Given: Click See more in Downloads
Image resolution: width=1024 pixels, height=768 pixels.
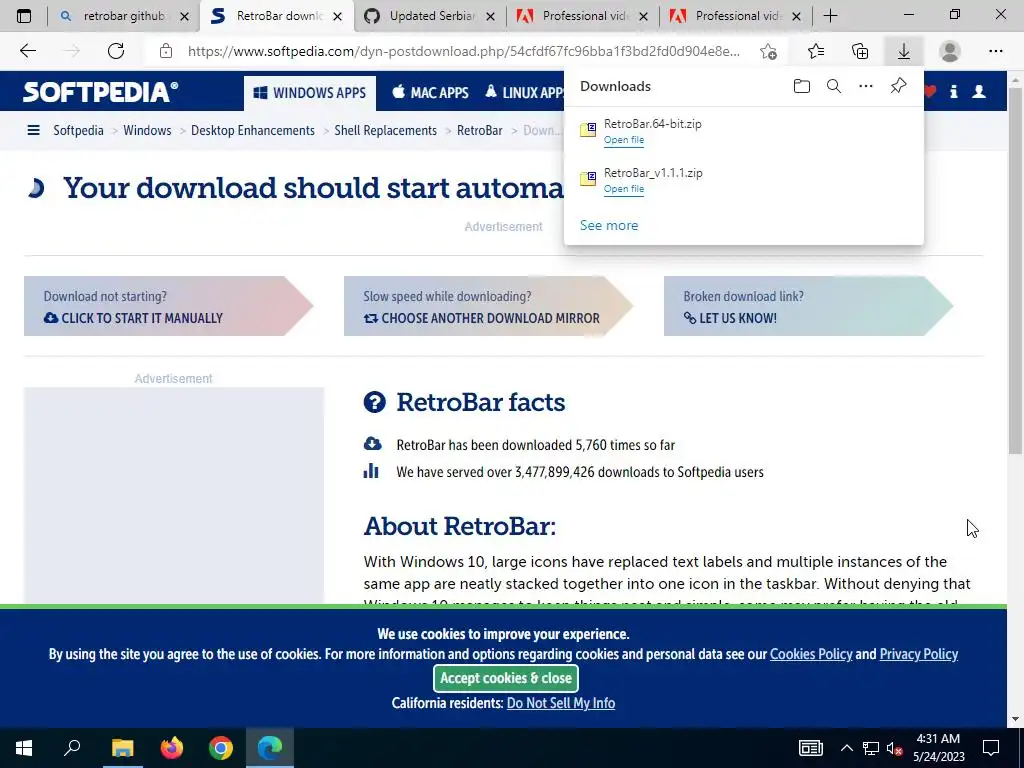Looking at the screenshot, I should coord(609,225).
